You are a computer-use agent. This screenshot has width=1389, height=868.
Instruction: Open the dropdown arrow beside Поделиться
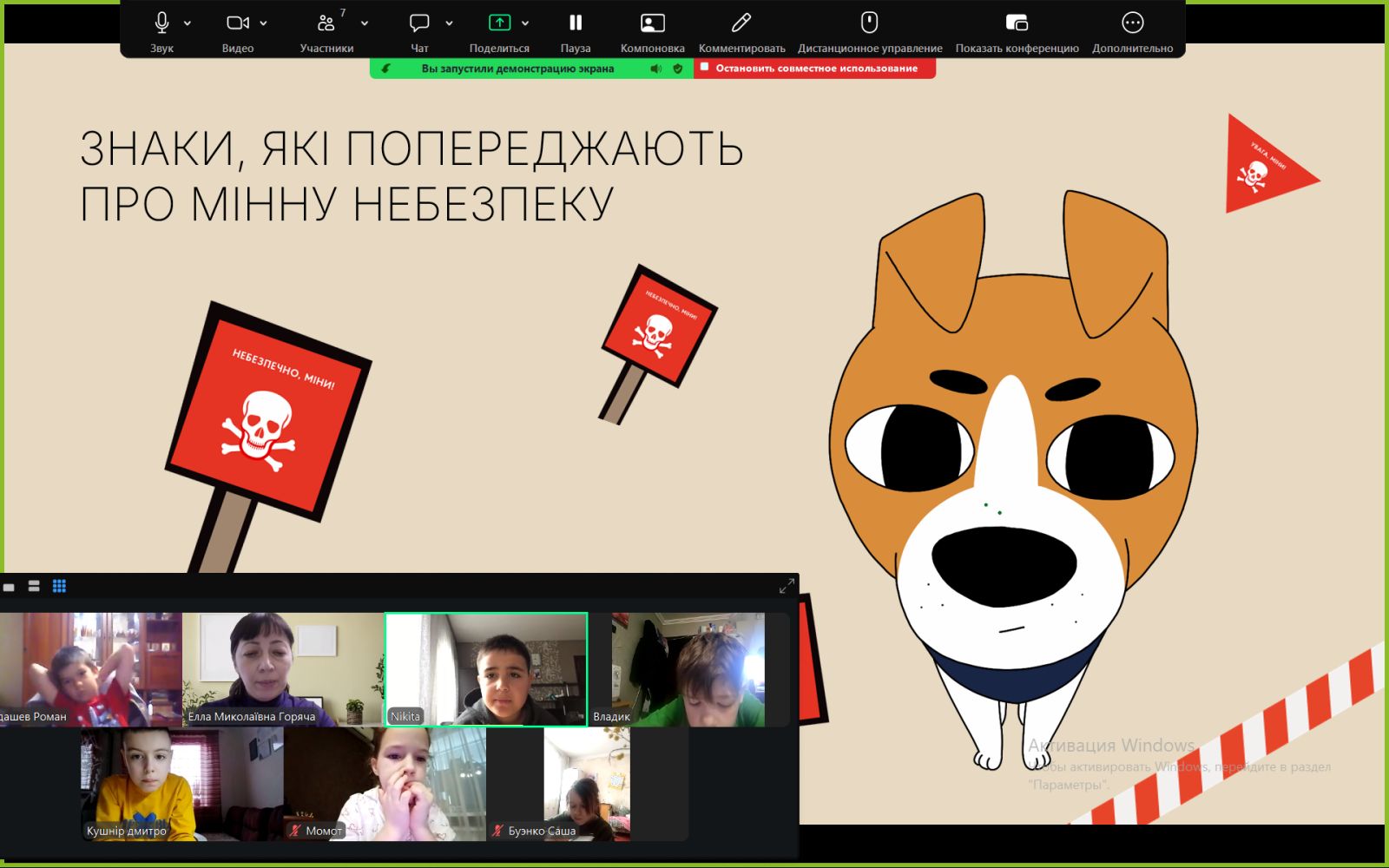coord(525,23)
